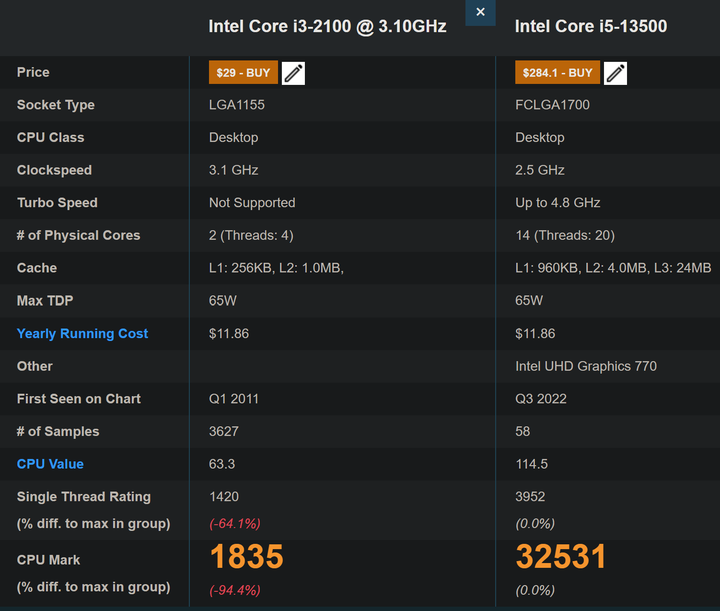Click the 3952 single thread rating
This screenshot has width=720, height=611.
tap(530, 497)
